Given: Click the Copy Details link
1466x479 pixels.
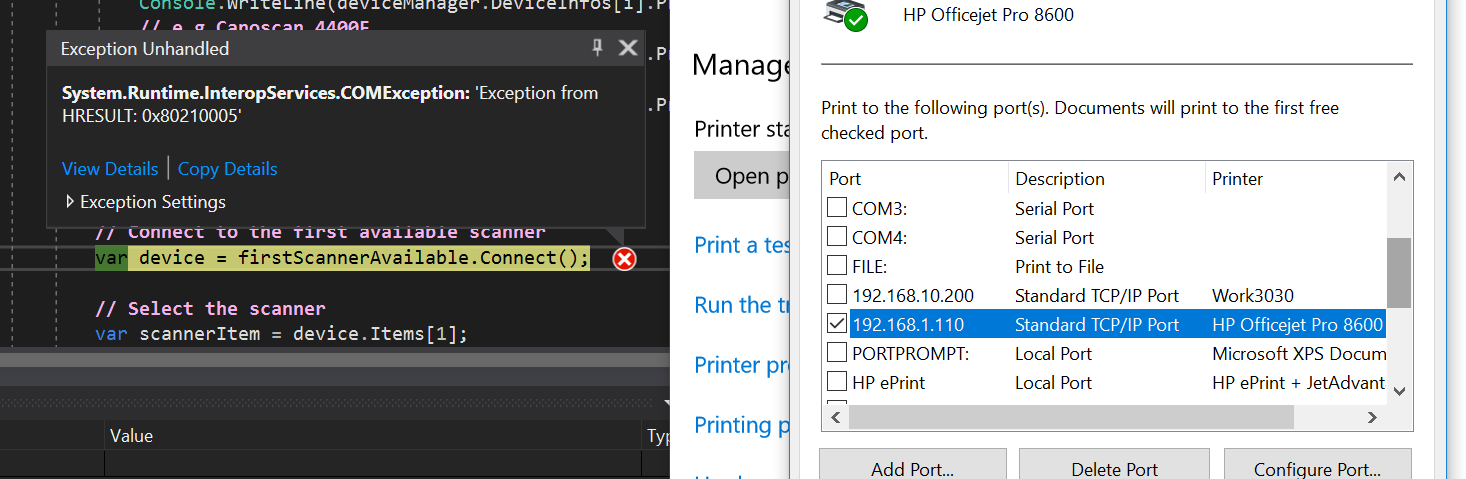Looking at the screenshot, I should pyautogui.click(x=228, y=169).
